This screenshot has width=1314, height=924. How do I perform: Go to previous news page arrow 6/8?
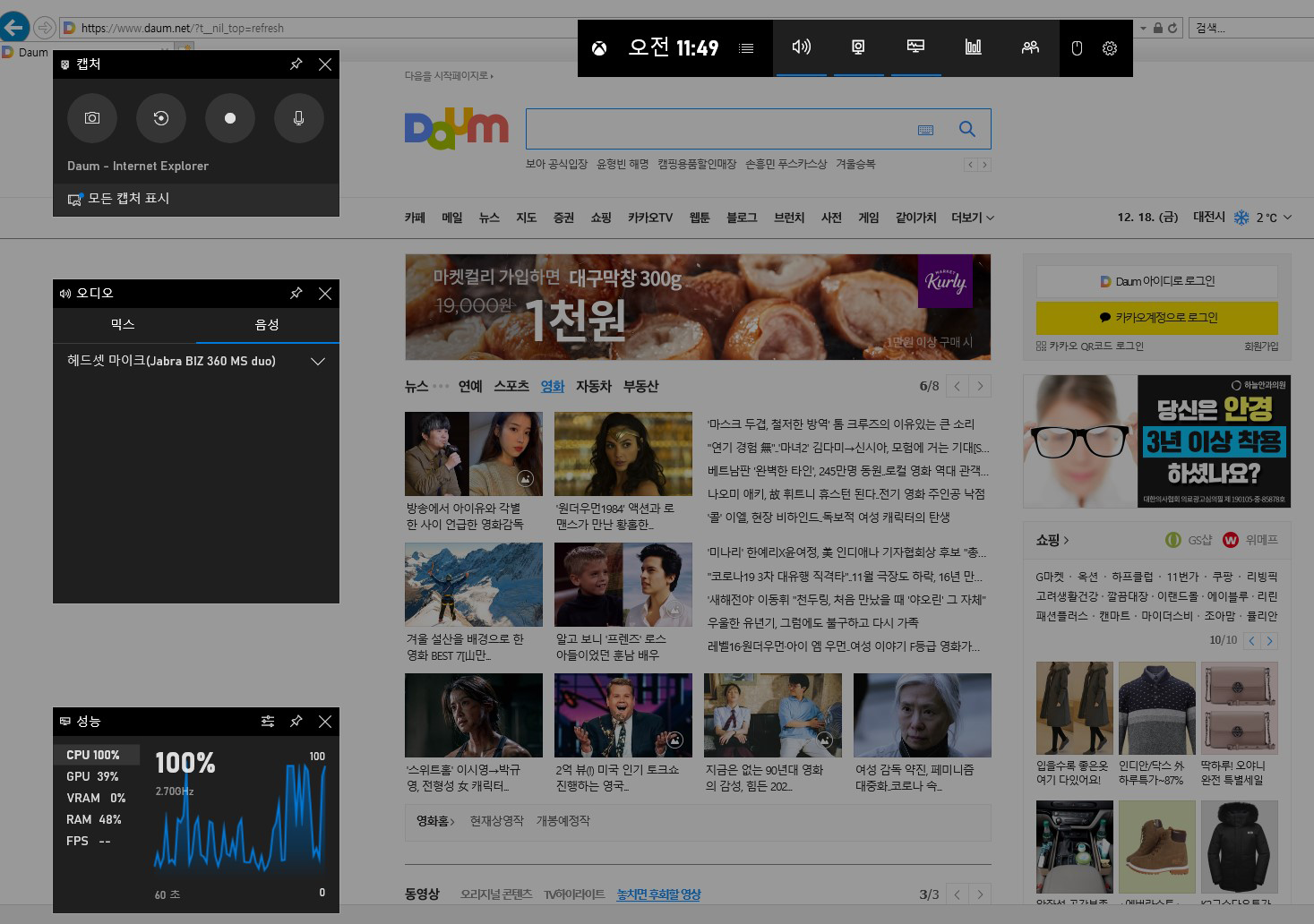(958, 386)
